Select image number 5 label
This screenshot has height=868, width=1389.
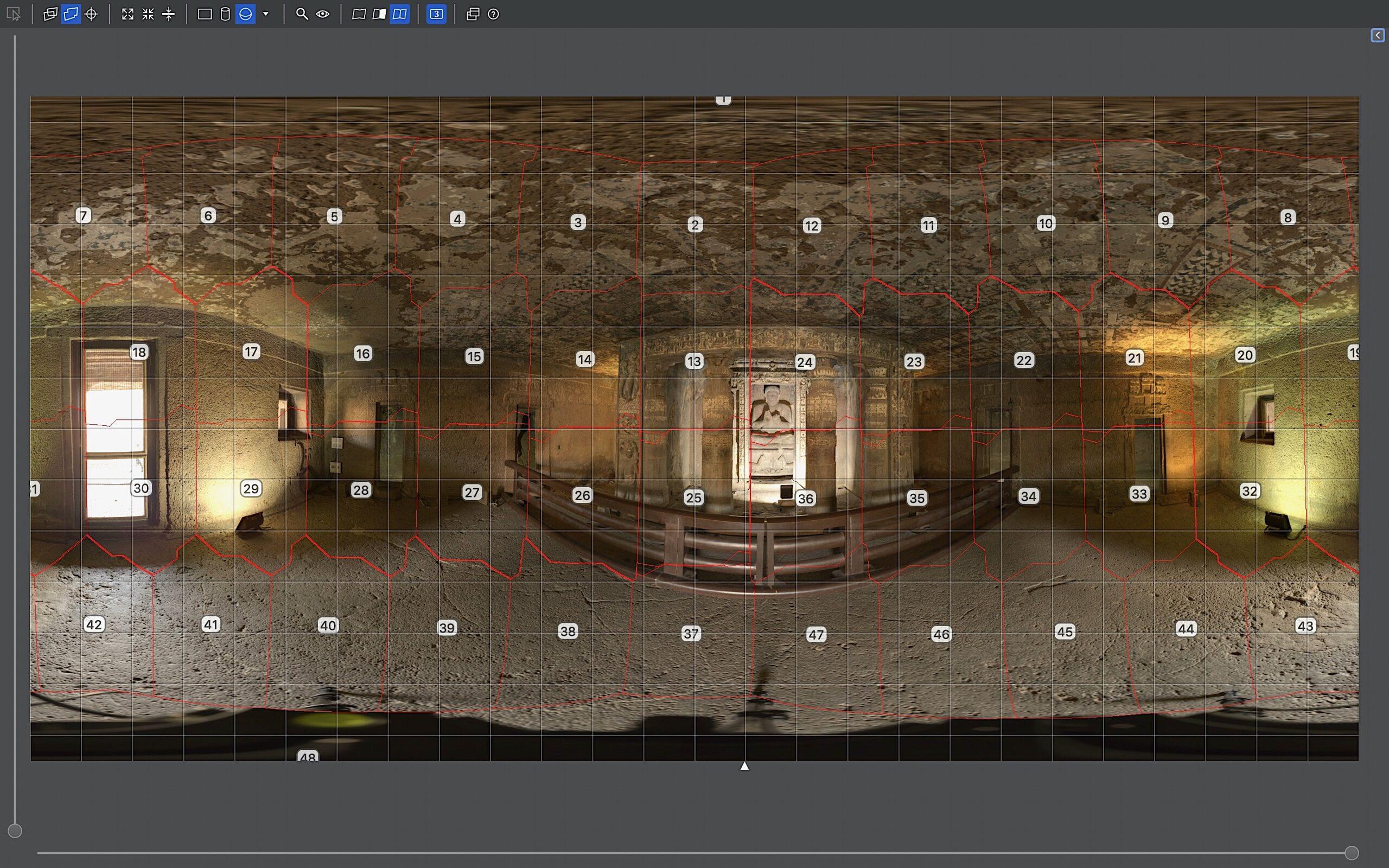point(334,216)
